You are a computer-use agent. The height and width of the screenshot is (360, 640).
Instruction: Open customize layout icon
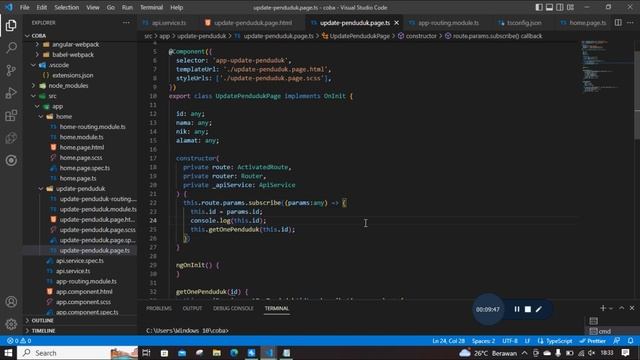coord(571,7)
